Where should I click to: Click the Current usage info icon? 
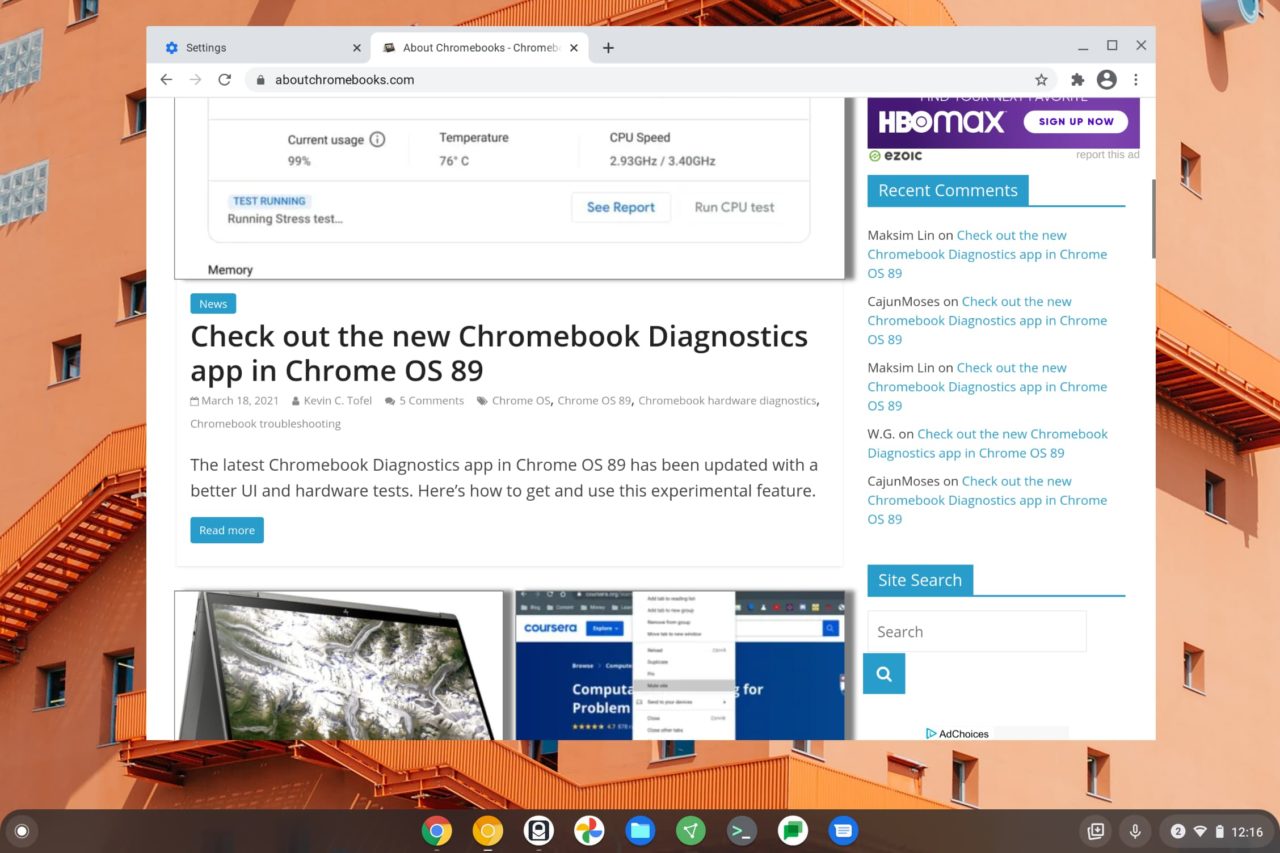pos(377,139)
